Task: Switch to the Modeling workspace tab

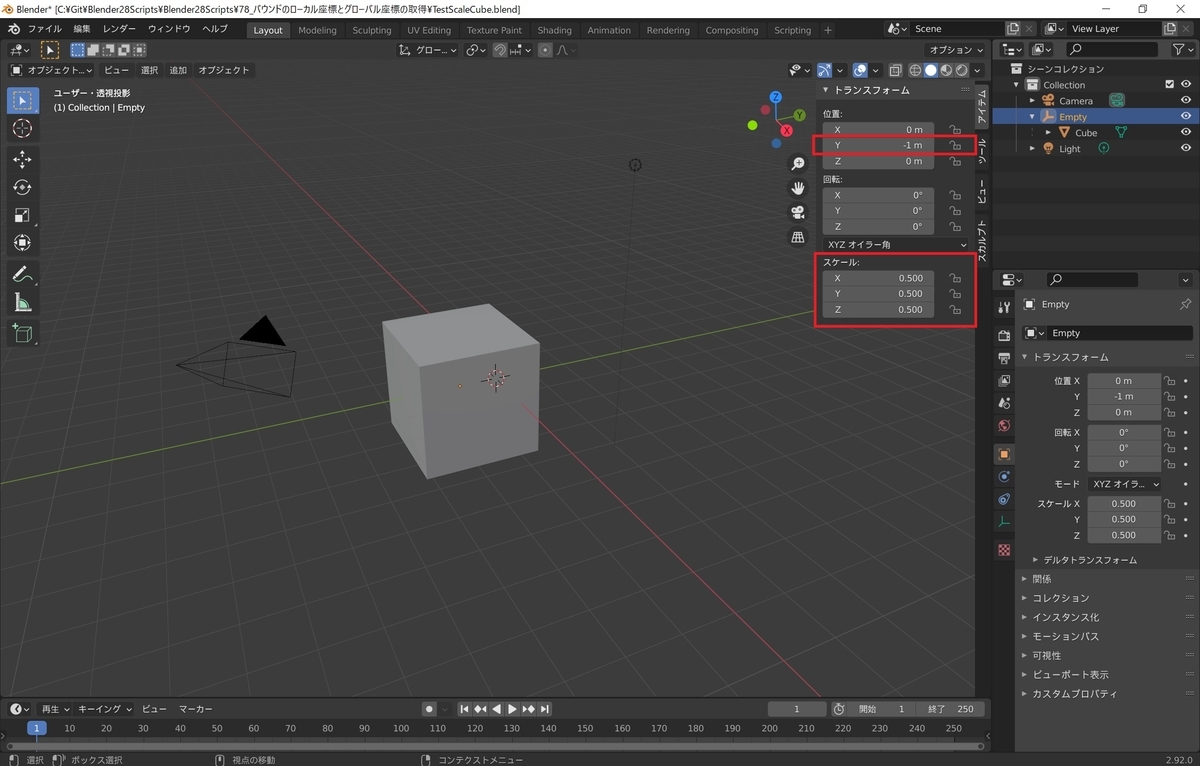Action: tap(317, 30)
